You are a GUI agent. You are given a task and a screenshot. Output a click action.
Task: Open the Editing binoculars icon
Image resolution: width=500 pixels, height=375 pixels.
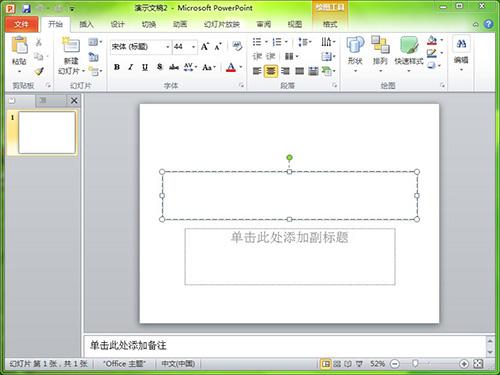[x=461, y=44]
